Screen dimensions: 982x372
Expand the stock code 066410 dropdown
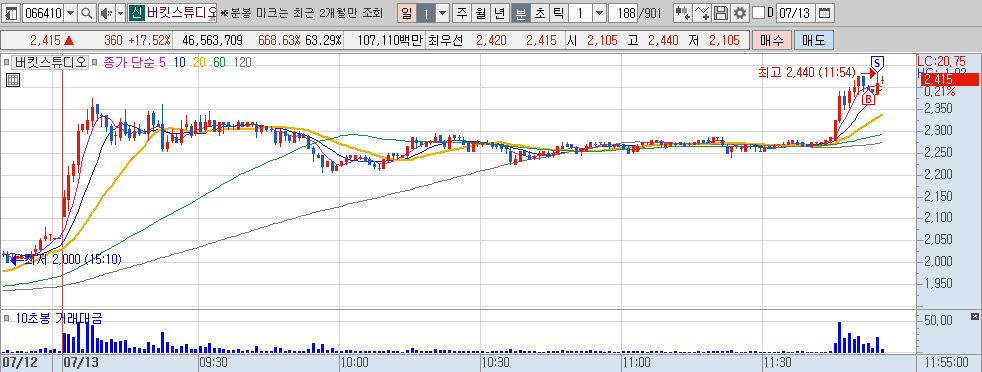point(70,13)
